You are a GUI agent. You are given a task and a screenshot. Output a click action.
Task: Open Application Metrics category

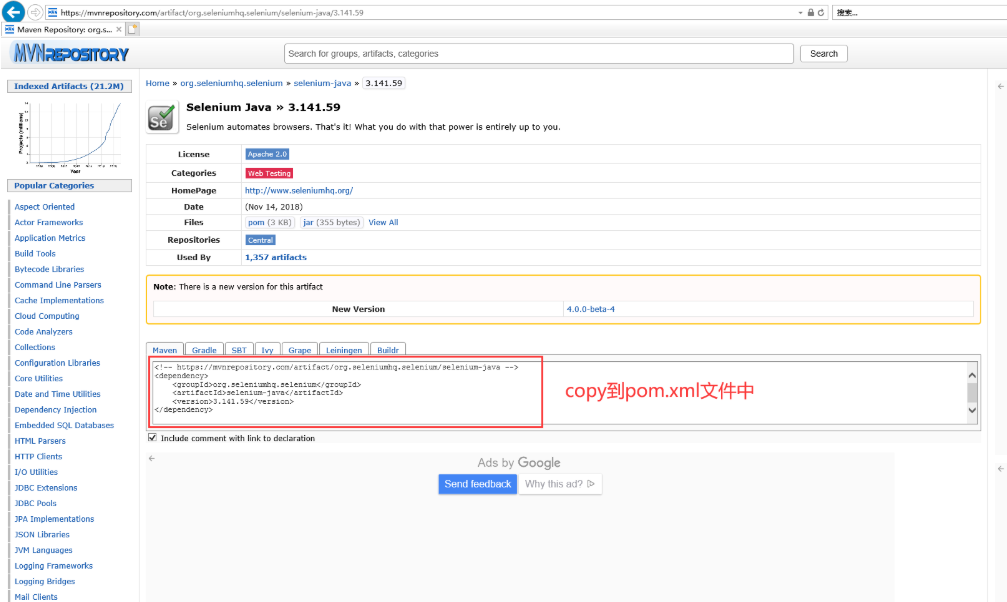click(49, 238)
